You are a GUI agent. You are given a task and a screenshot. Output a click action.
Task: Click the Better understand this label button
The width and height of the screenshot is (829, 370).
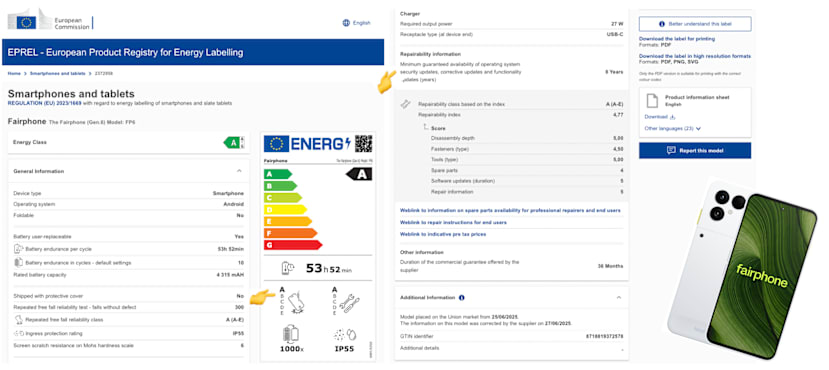[695, 24]
